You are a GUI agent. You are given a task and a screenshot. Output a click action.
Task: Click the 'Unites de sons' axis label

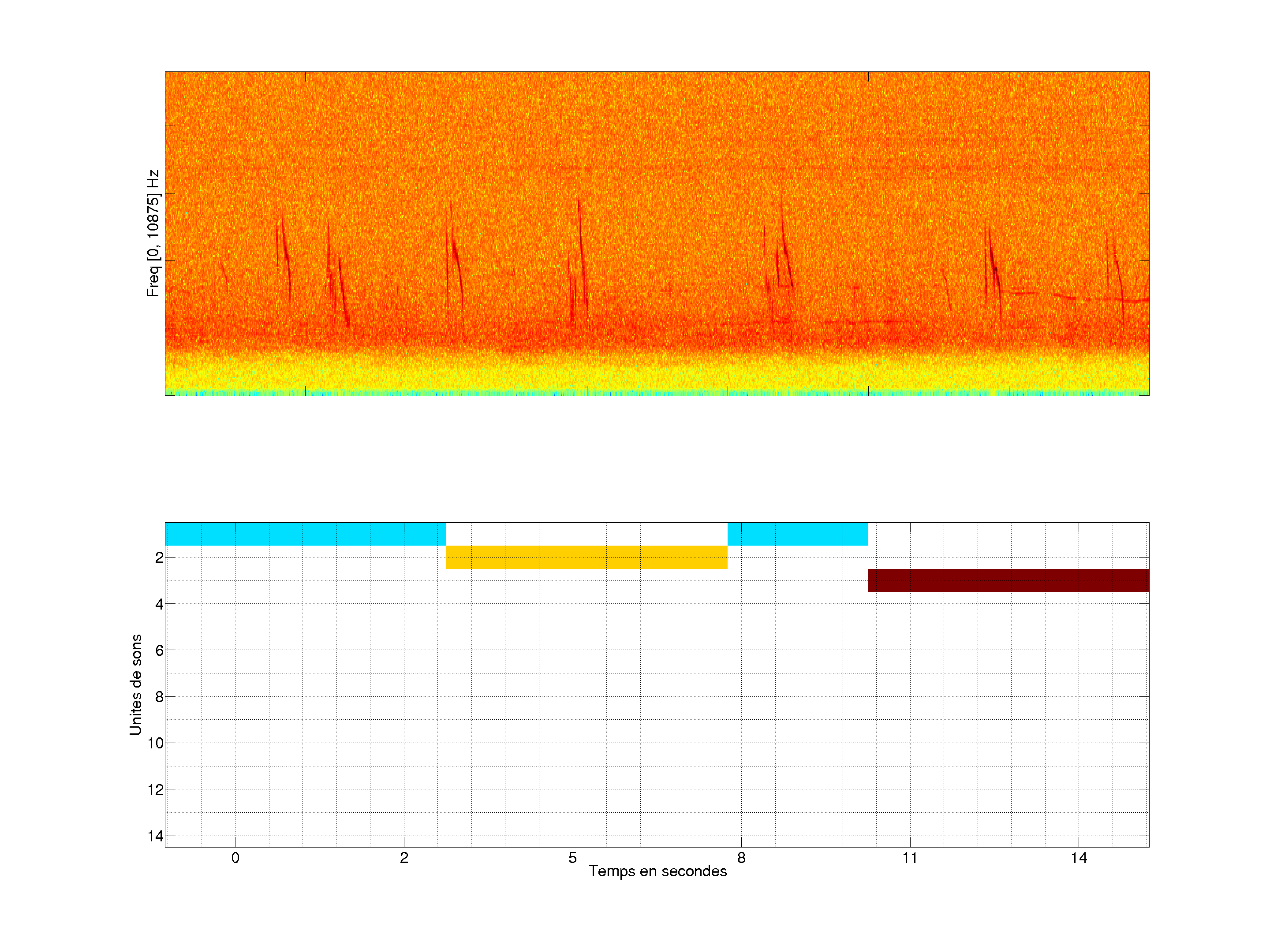(135, 684)
